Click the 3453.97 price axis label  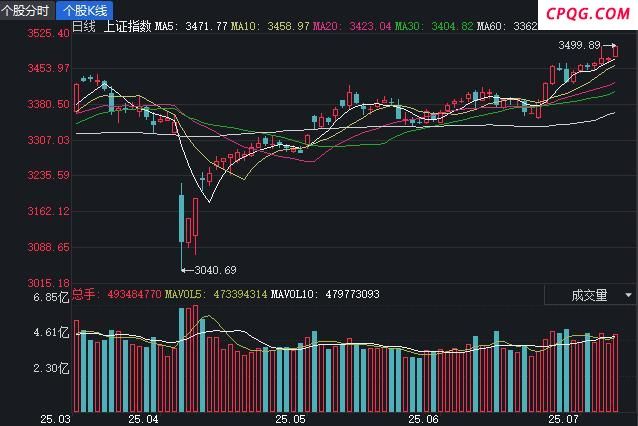pyautogui.click(x=48, y=68)
